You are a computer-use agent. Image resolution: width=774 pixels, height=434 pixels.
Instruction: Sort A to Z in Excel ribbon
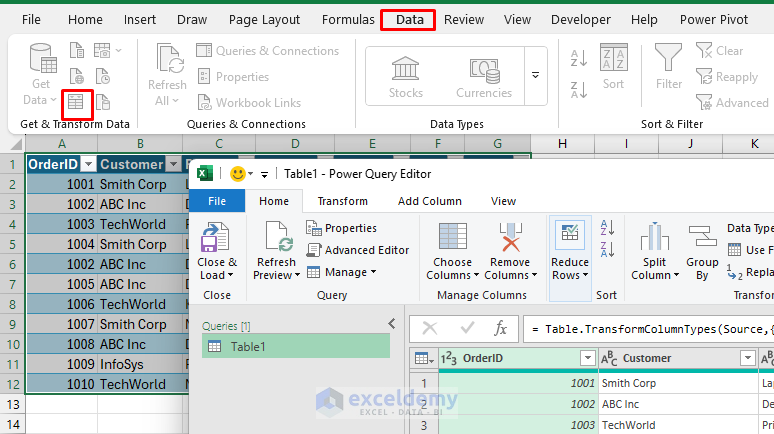pyautogui.click(x=579, y=58)
